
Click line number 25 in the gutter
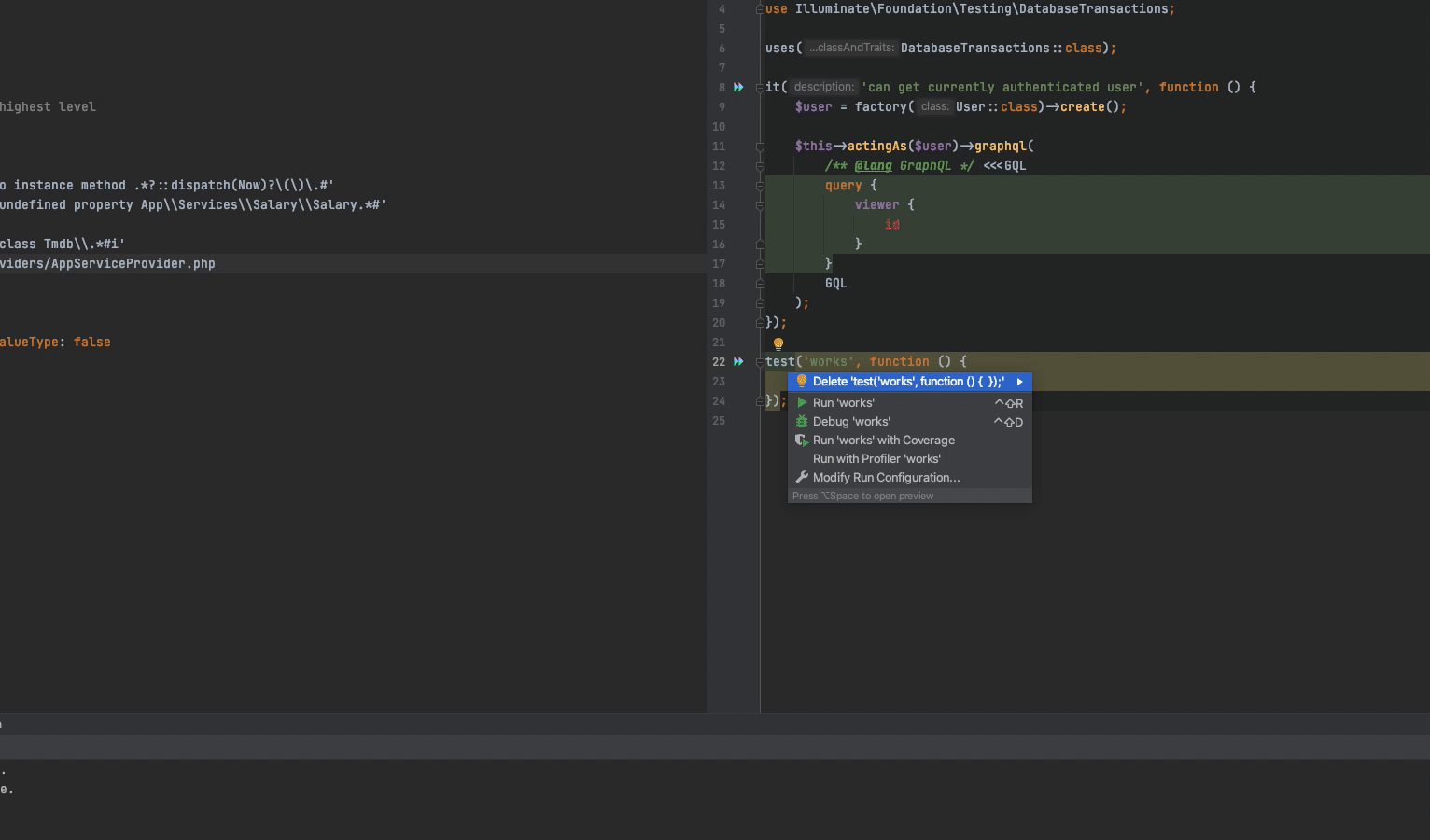[719, 421]
